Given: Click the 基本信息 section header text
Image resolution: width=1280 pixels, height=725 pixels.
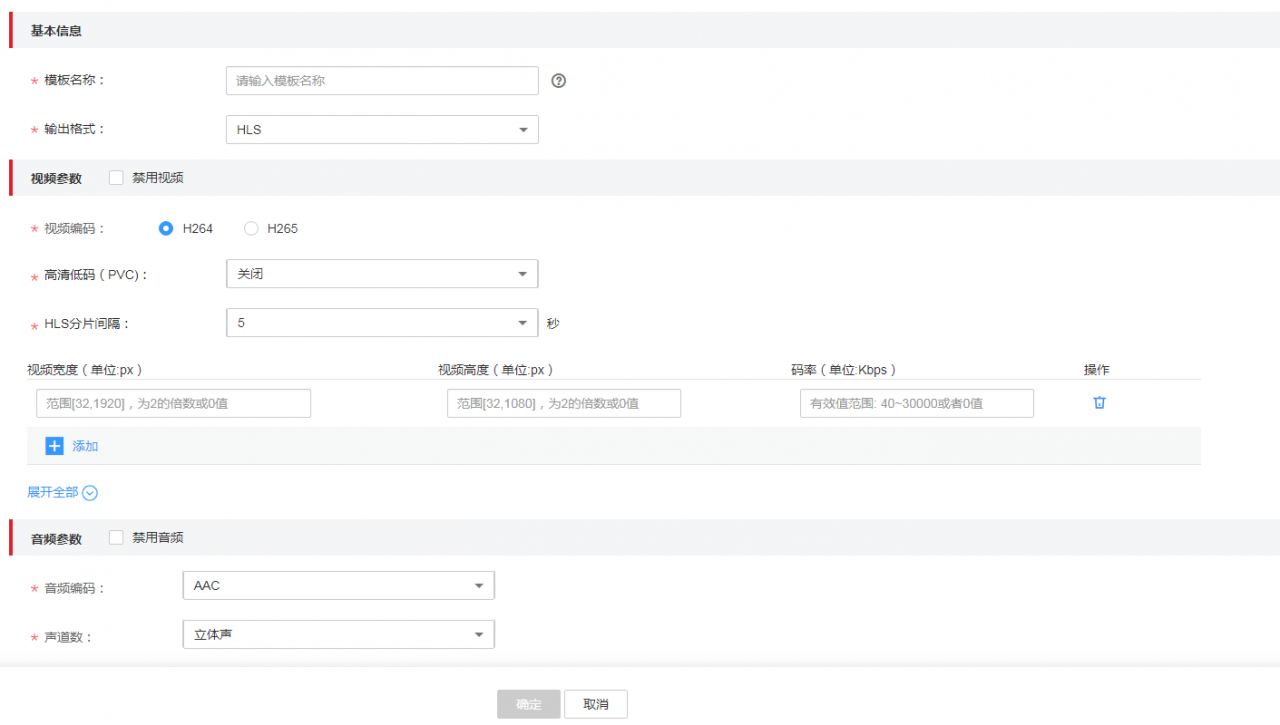Looking at the screenshot, I should [56, 31].
